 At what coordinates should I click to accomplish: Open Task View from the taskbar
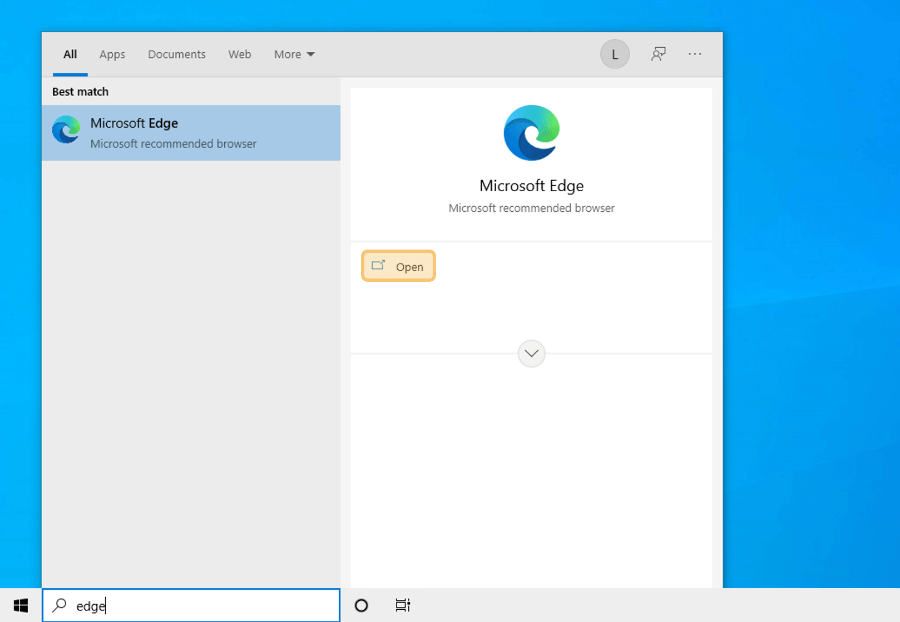pyautogui.click(x=403, y=605)
